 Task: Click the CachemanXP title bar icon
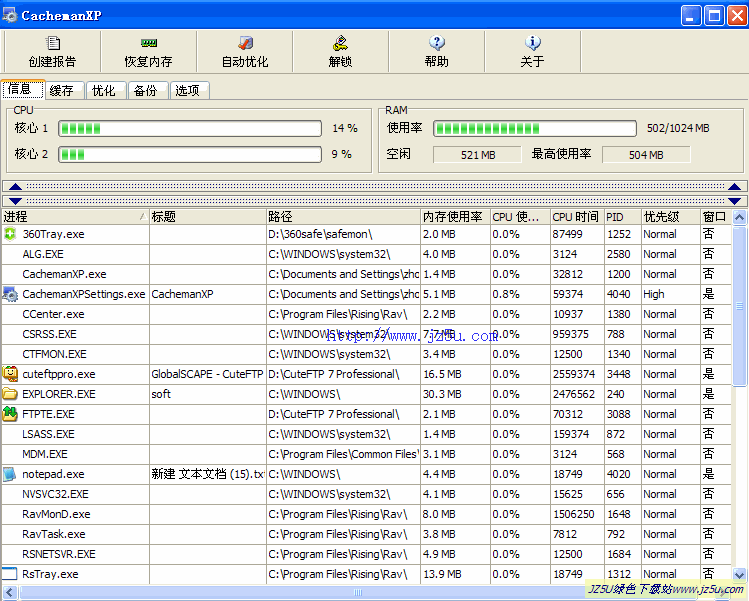[x=10, y=16]
